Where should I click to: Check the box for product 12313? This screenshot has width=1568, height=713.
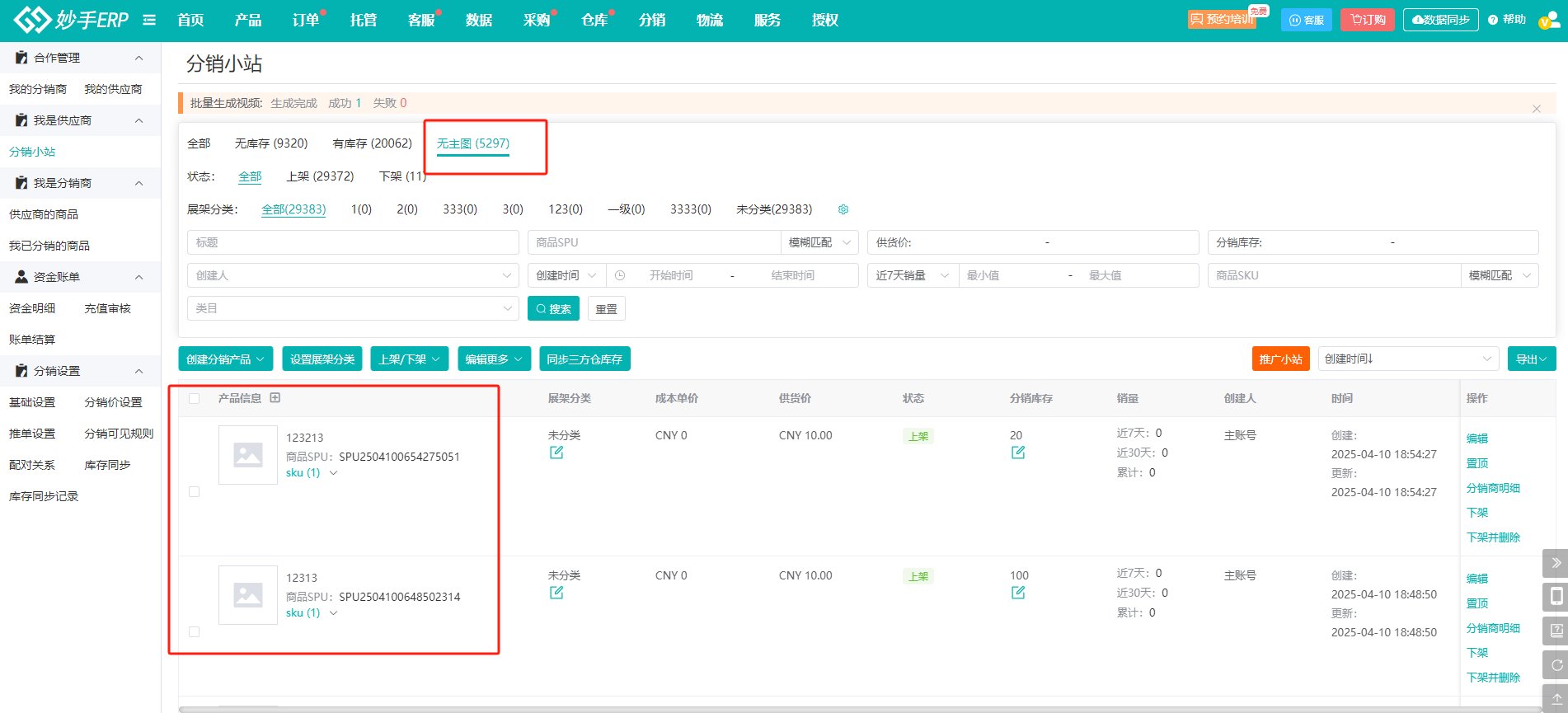195,631
